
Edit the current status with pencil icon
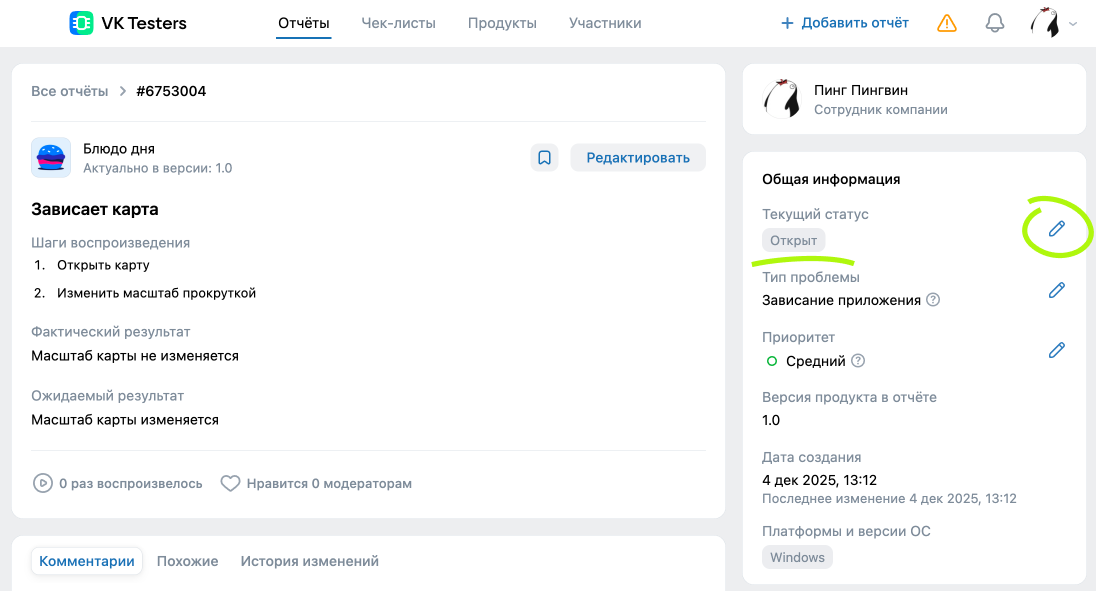pyautogui.click(x=1057, y=228)
